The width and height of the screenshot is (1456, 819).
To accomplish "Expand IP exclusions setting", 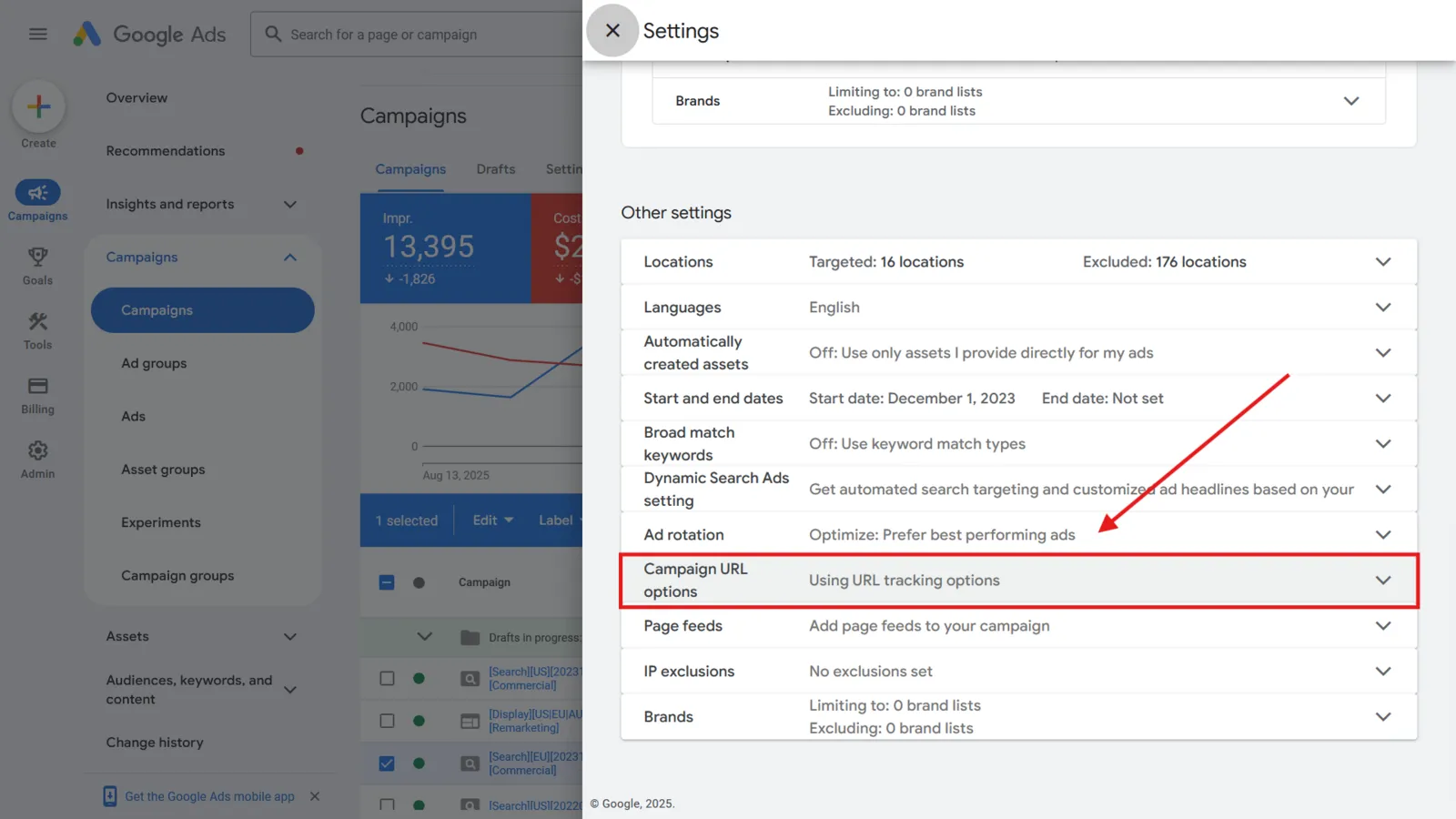I will tap(1018, 672).
